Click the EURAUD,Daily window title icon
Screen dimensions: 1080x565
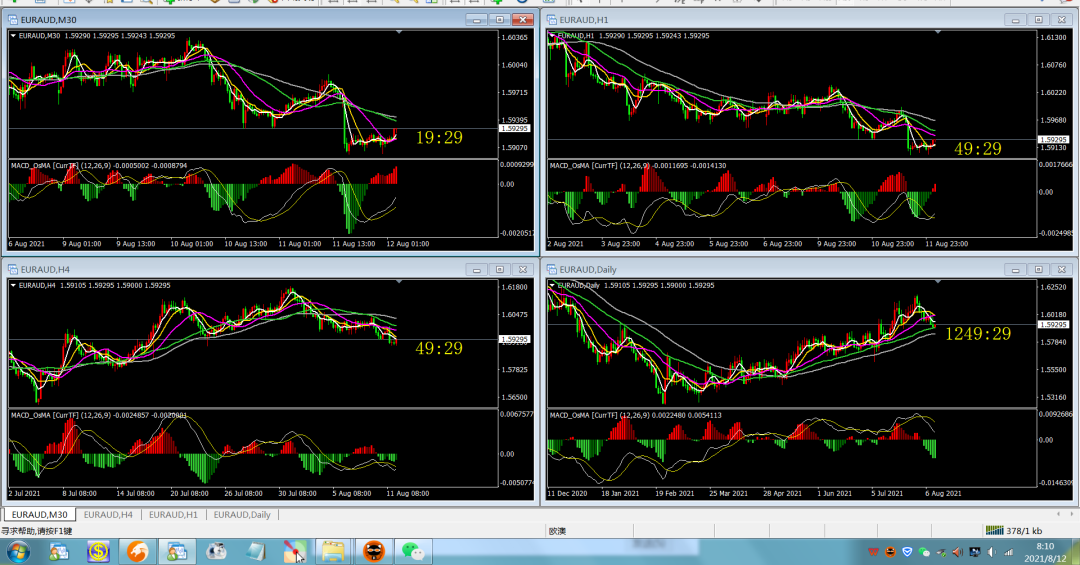point(552,269)
